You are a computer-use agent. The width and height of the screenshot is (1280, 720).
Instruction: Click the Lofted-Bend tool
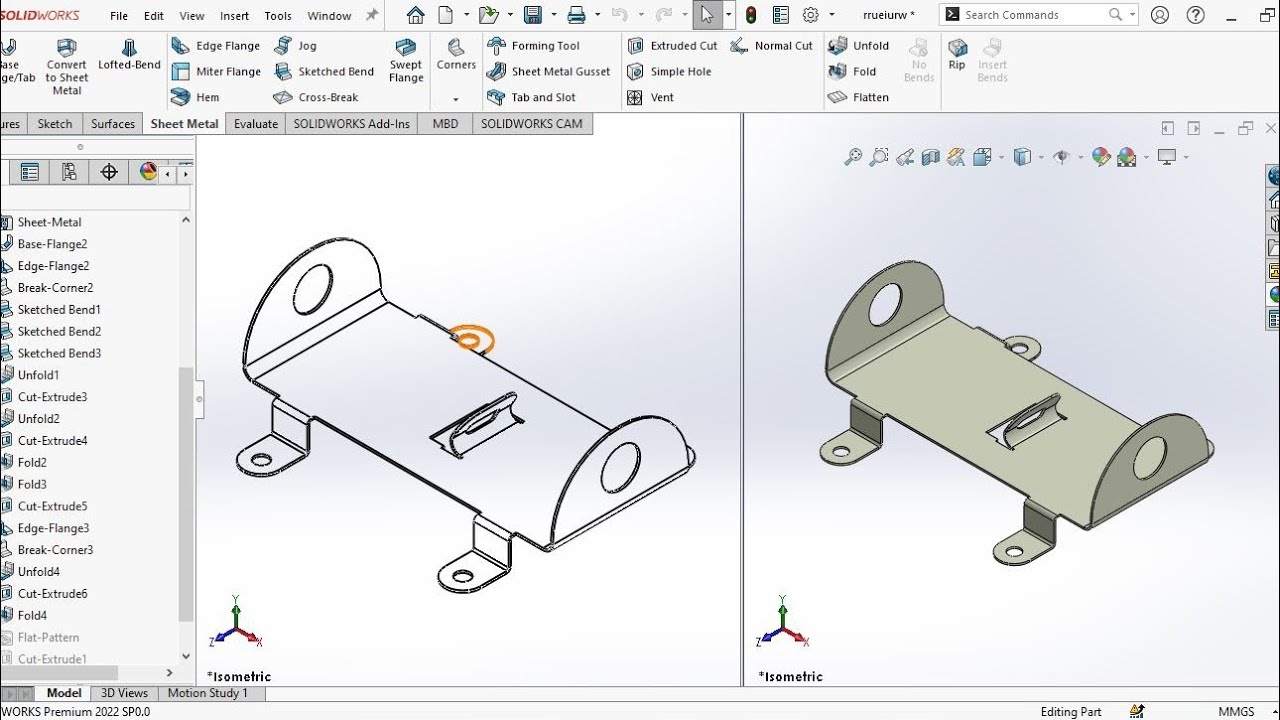pos(129,55)
